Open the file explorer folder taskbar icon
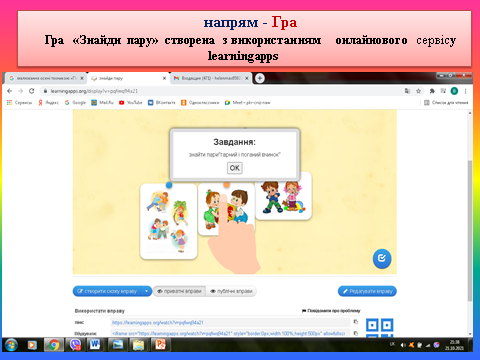The height and width of the screenshot is (360, 480). coord(138,345)
